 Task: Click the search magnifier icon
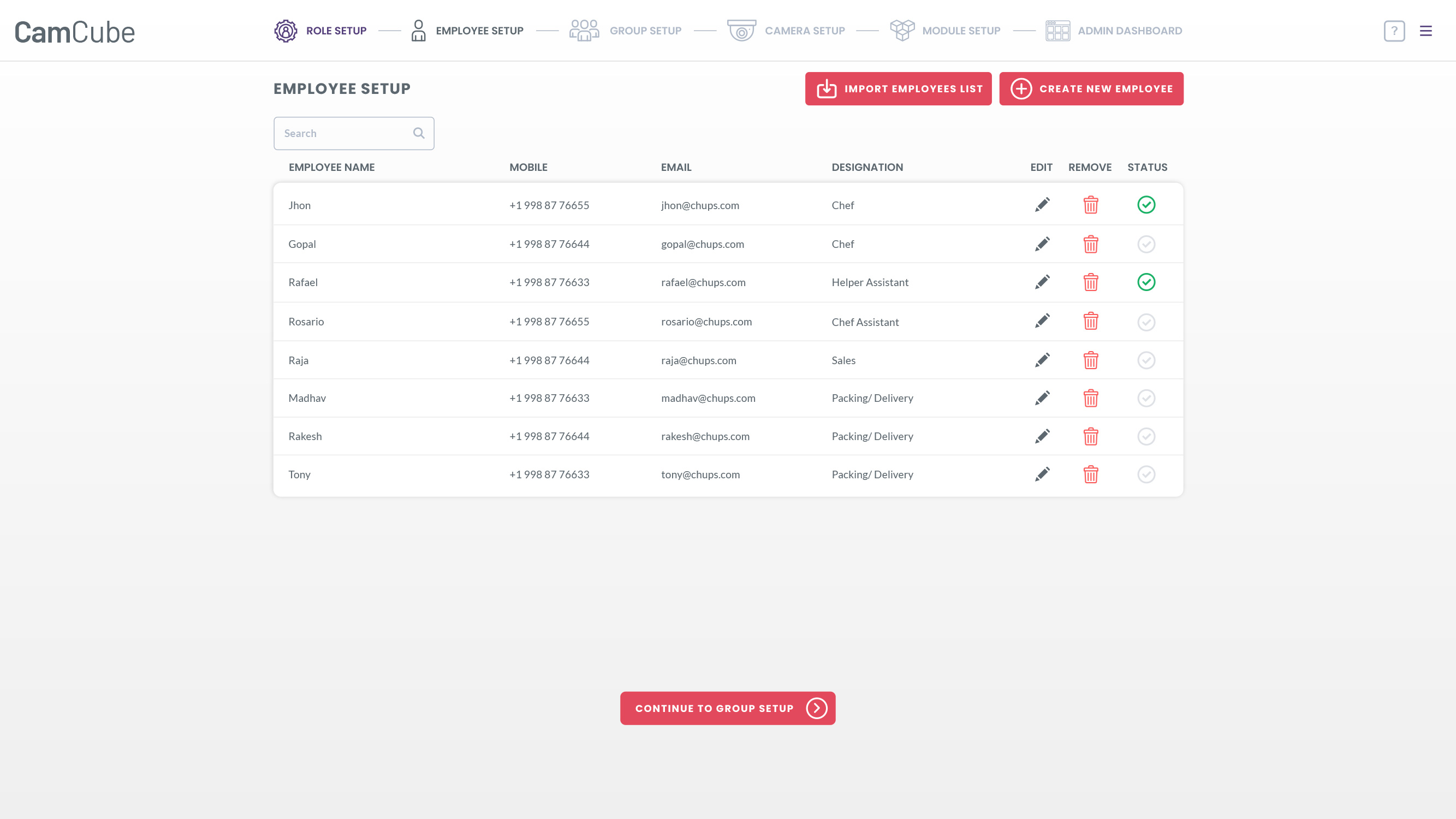pos(418,133)
